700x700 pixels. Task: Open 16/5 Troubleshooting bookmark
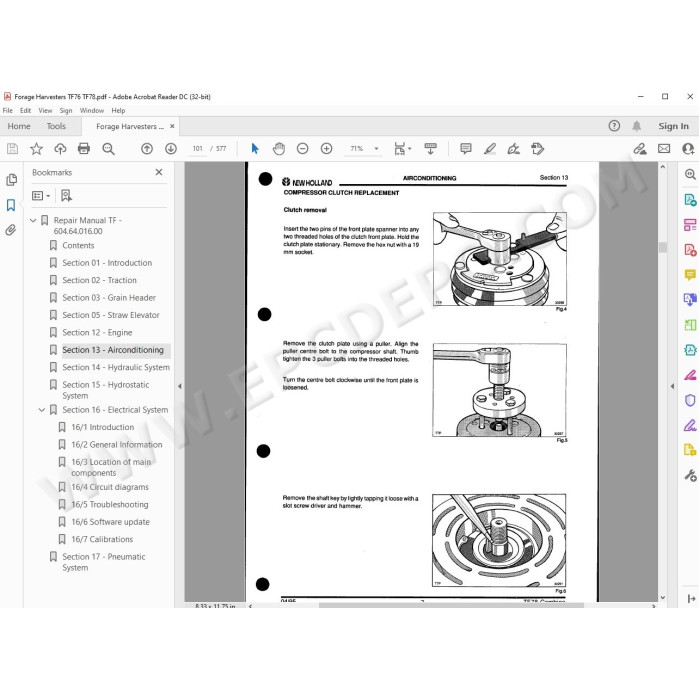click(x=110, y=504)
